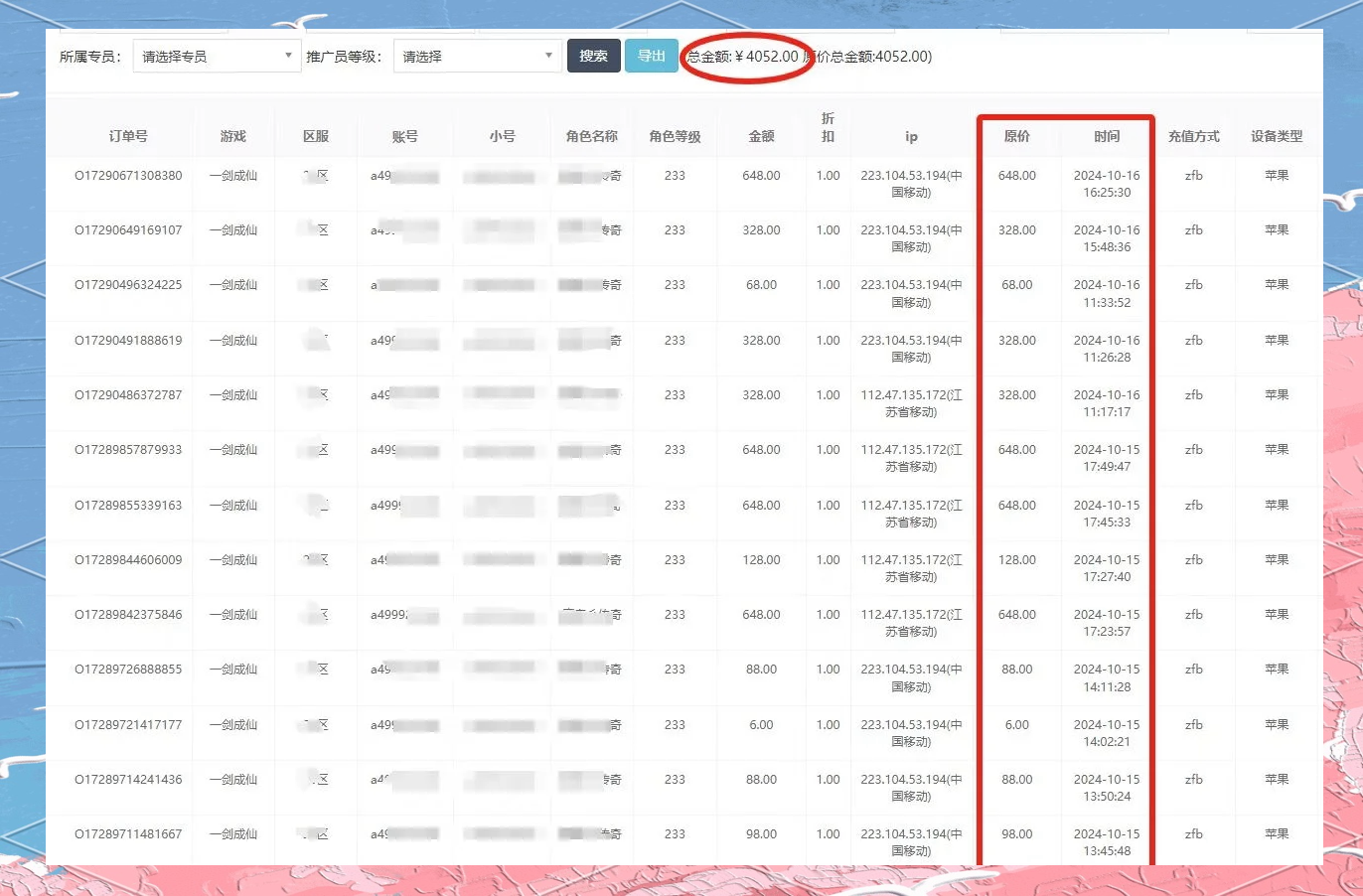The height and width of the screenshot is (896, 1363).
Task: Click 一剑成仙 in order O17290671308380 row
Action: [x=232, y=176]
